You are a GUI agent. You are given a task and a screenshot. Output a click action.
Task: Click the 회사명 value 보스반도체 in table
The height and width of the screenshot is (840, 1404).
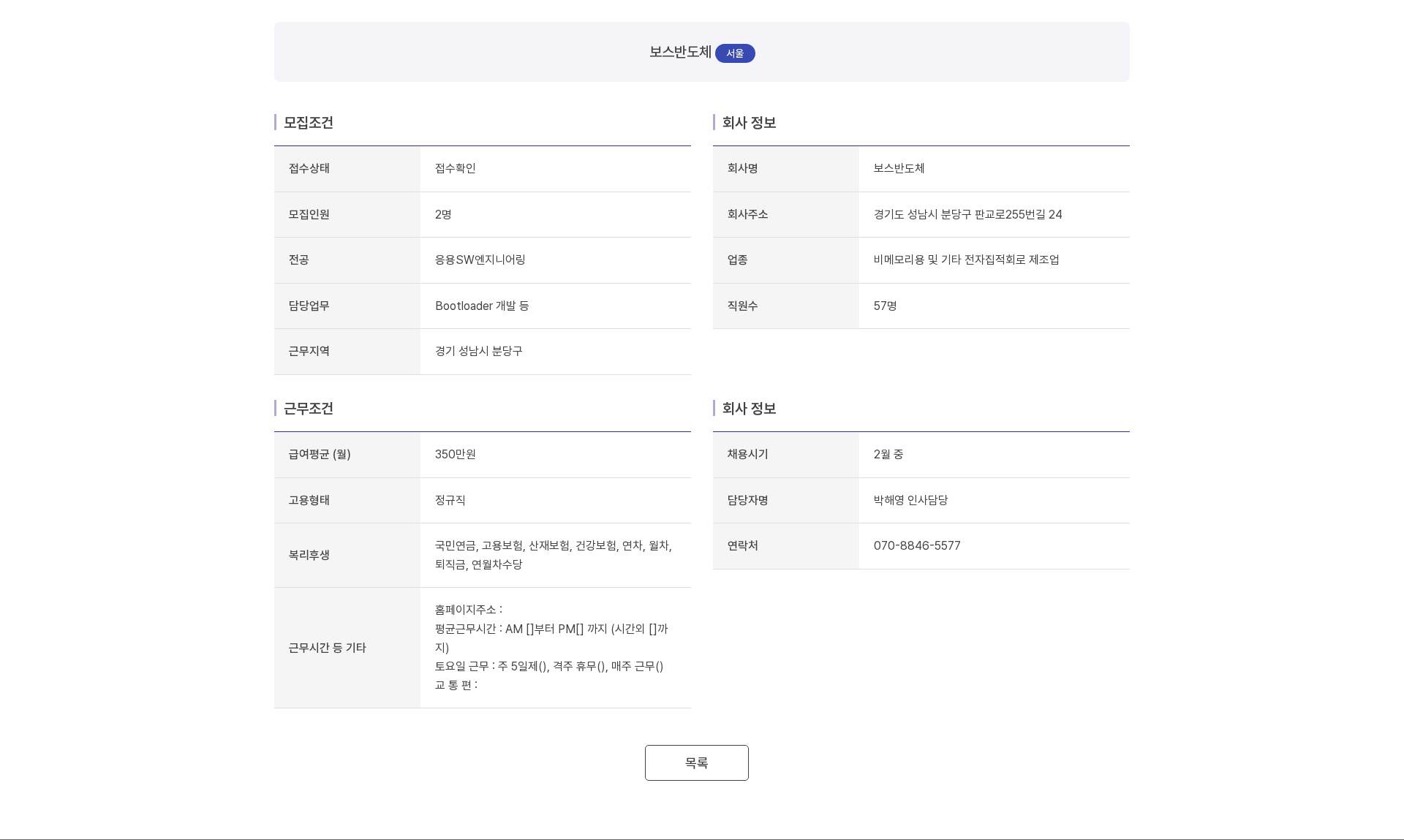pyautogui.click(x=899, y=168)
